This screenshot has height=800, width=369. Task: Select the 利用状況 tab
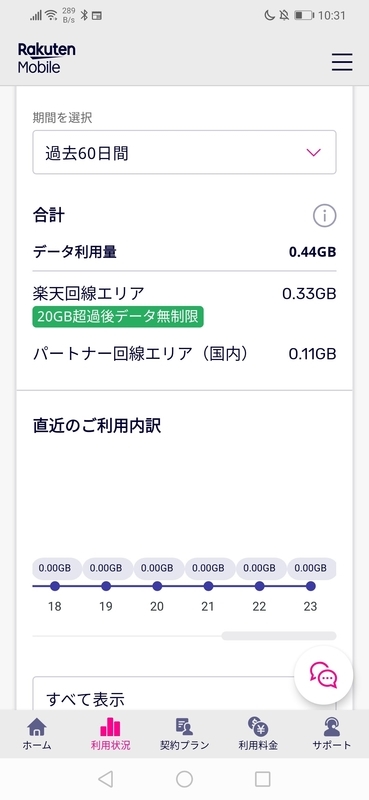pos(110,734)
